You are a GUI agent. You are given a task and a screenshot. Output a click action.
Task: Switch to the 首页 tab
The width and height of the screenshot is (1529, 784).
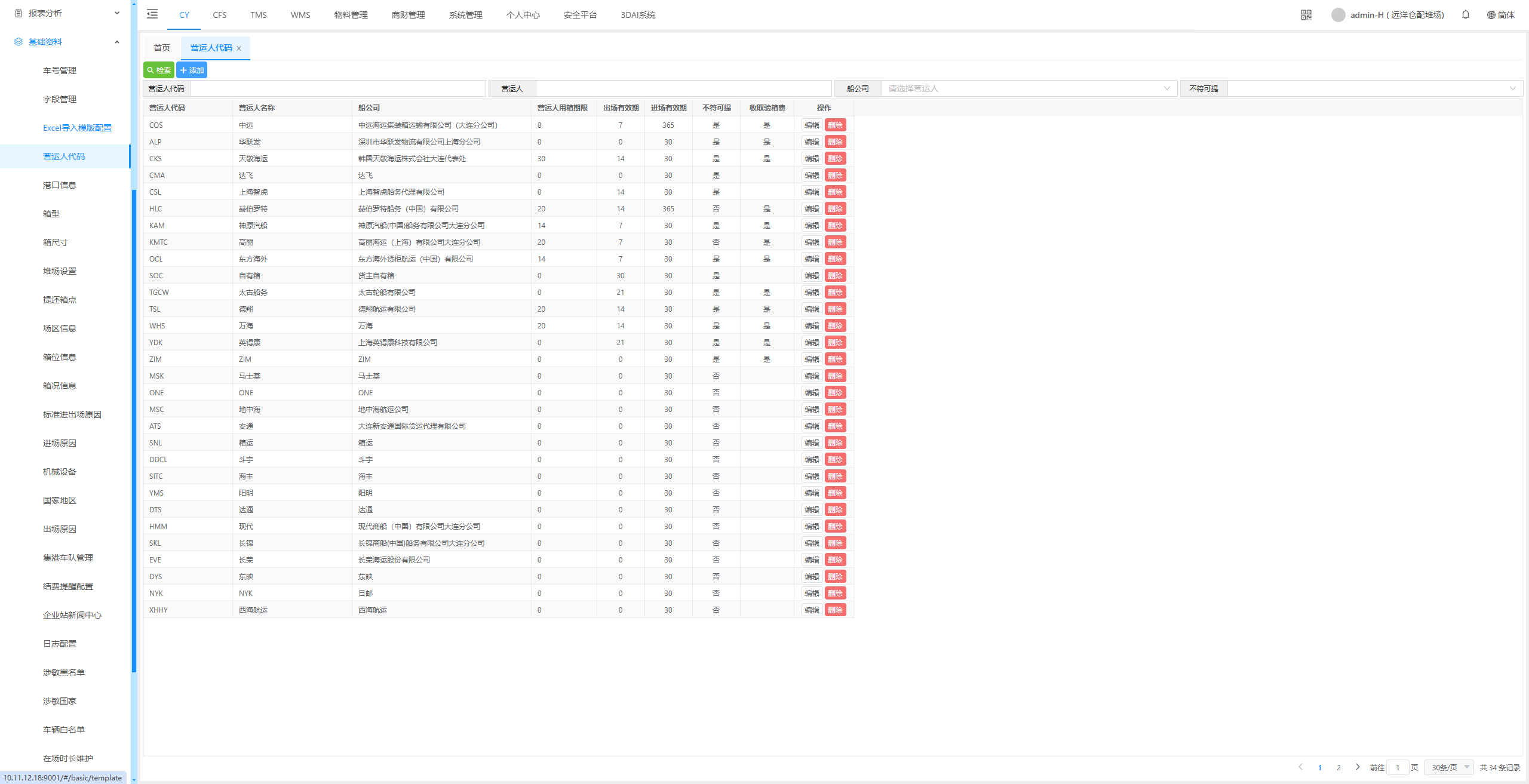click(162, 48)
